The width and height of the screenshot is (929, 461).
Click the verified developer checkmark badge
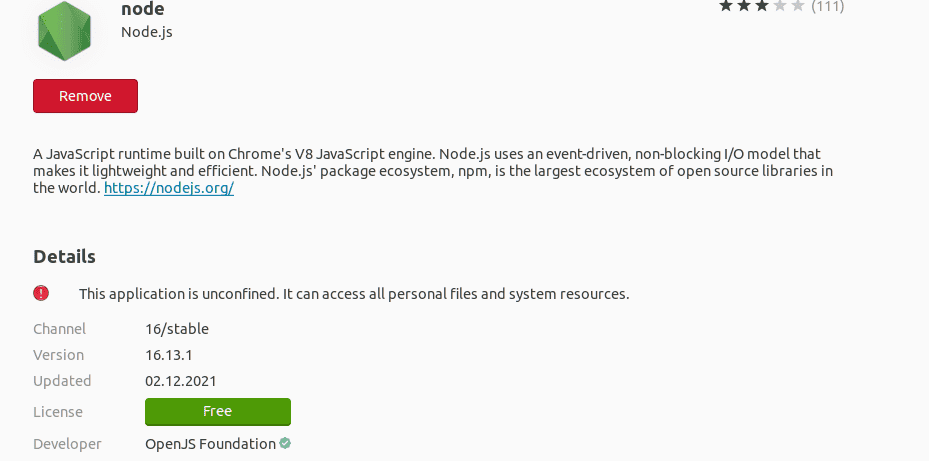click(x=286, y=443)
